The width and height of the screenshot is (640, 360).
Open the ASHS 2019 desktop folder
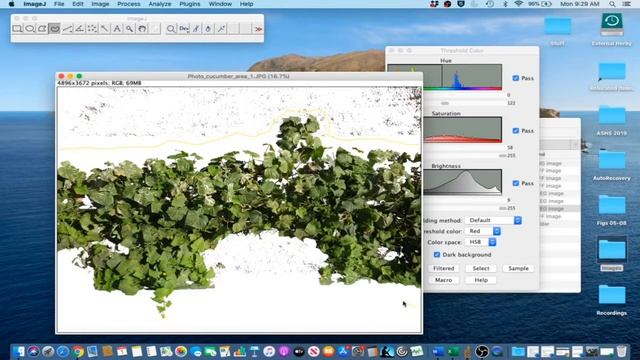(611, 120)
